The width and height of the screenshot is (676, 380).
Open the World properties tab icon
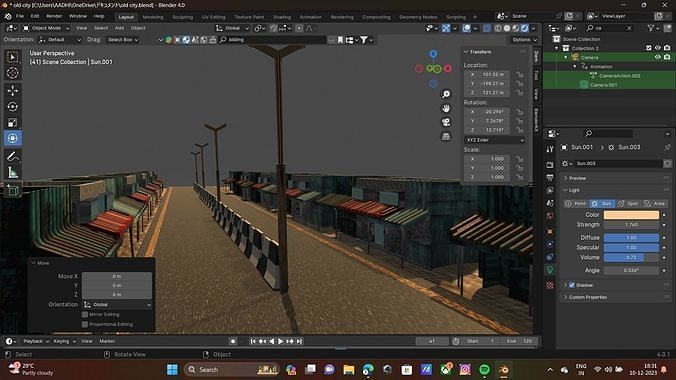click(x=550, y=216)
